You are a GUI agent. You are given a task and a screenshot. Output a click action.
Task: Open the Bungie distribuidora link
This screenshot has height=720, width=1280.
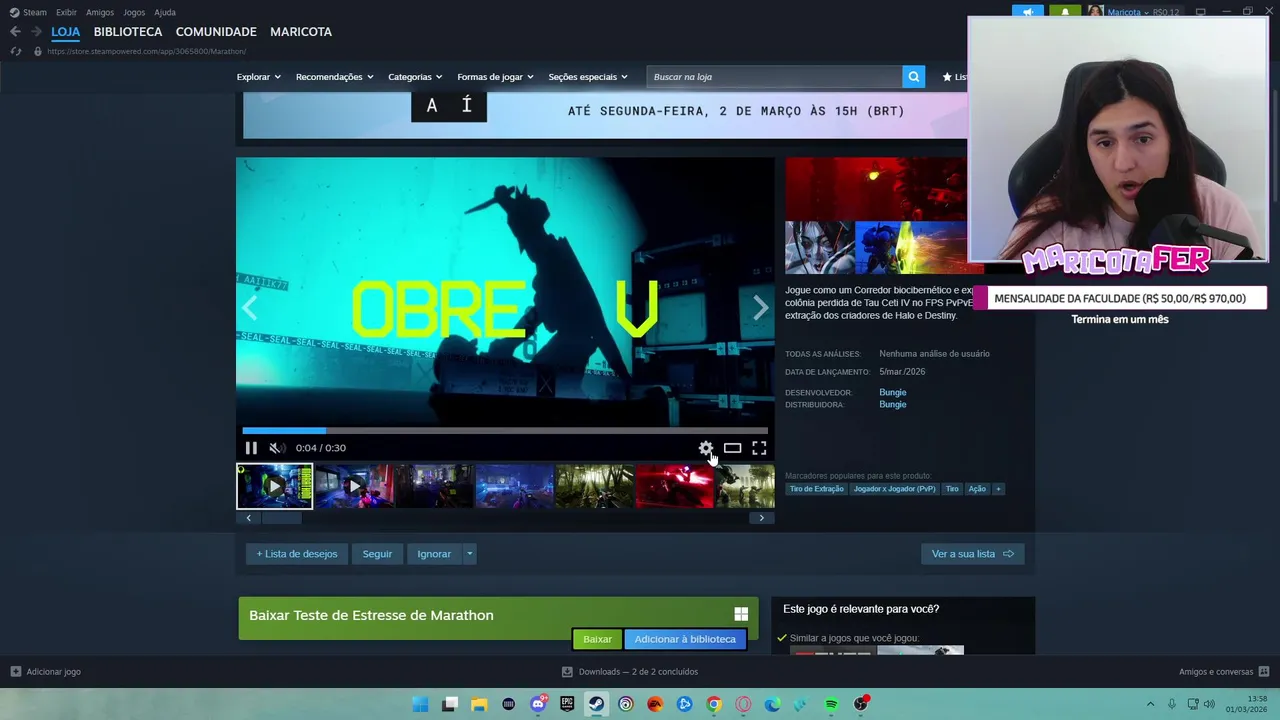[x=893, y=404]
